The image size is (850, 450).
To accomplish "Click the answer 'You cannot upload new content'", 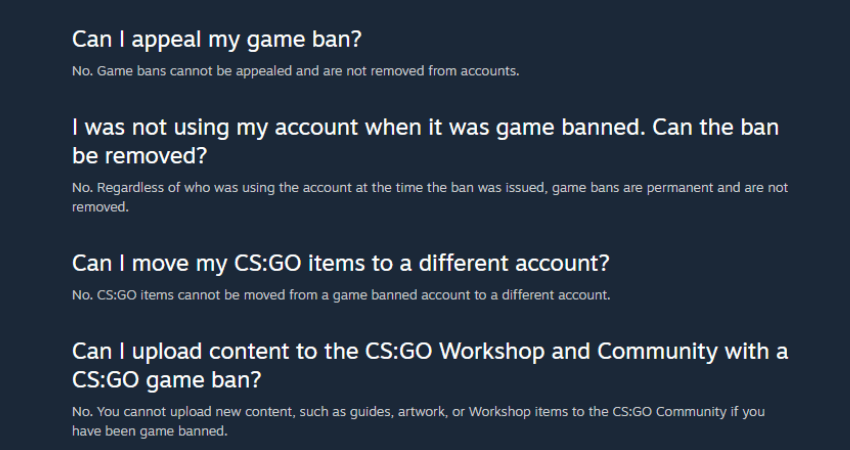I will (x=418, y=421).
